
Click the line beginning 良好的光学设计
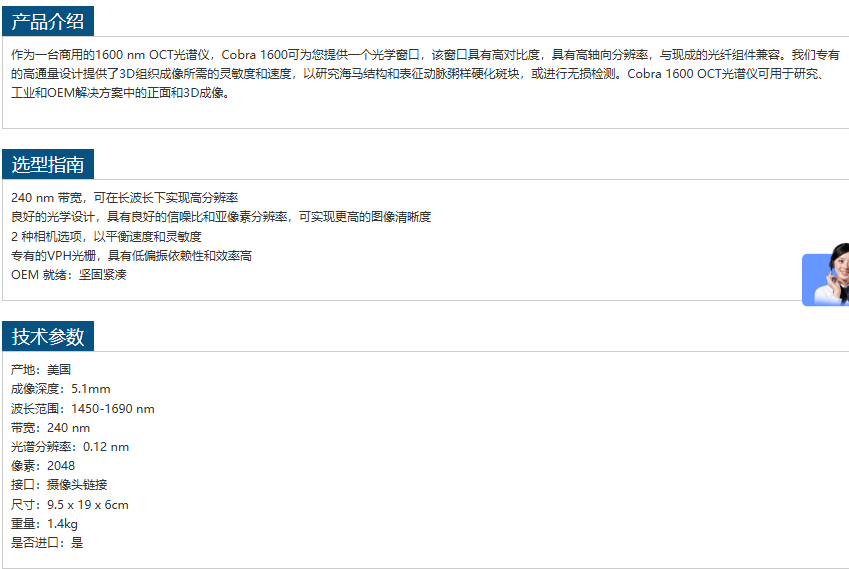point(221,217)
